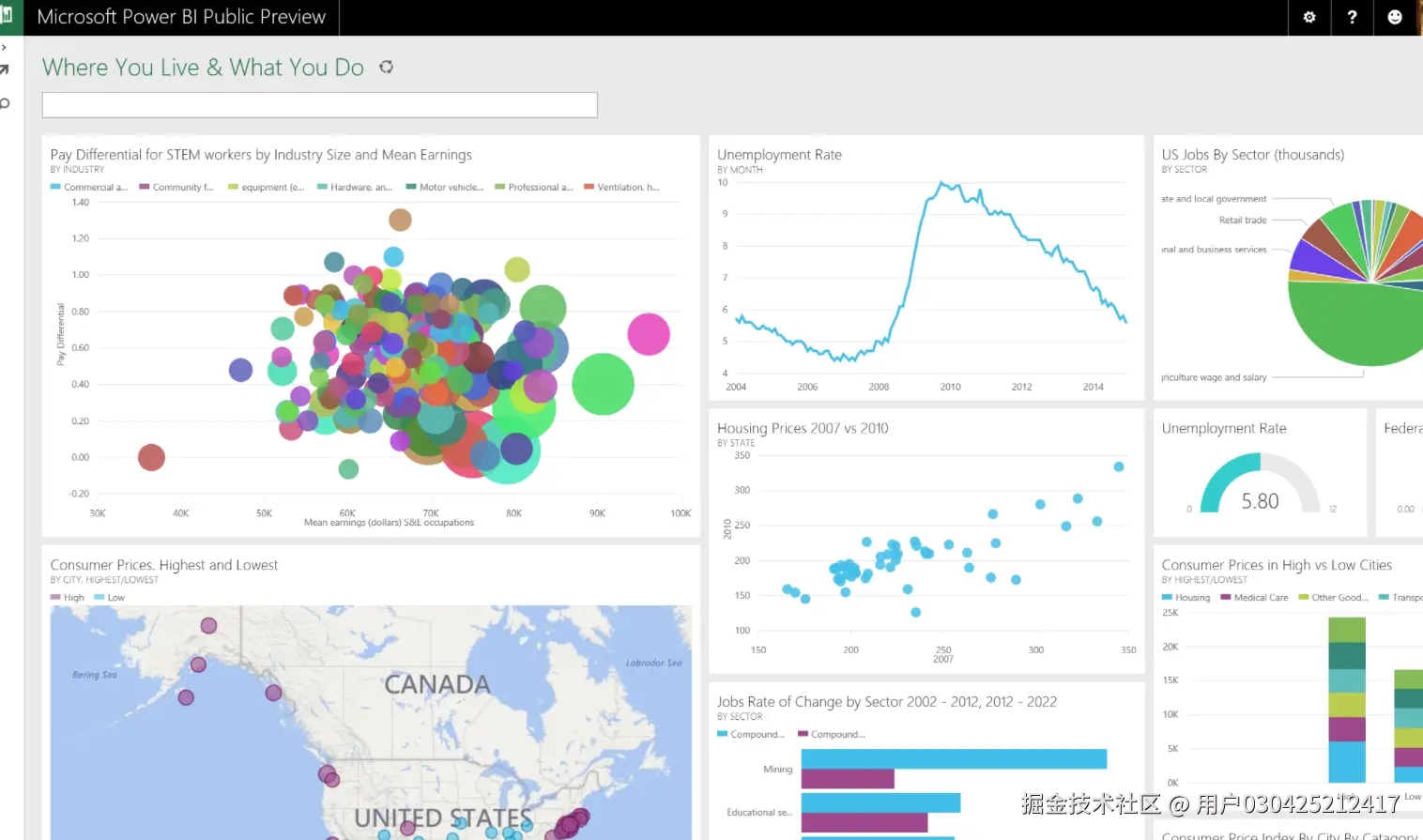Open Housing Prices 2007 vs 2010 title
The width and height of the screenshot is (1423, 840).
pyautogui.click(x=803, y=428)
